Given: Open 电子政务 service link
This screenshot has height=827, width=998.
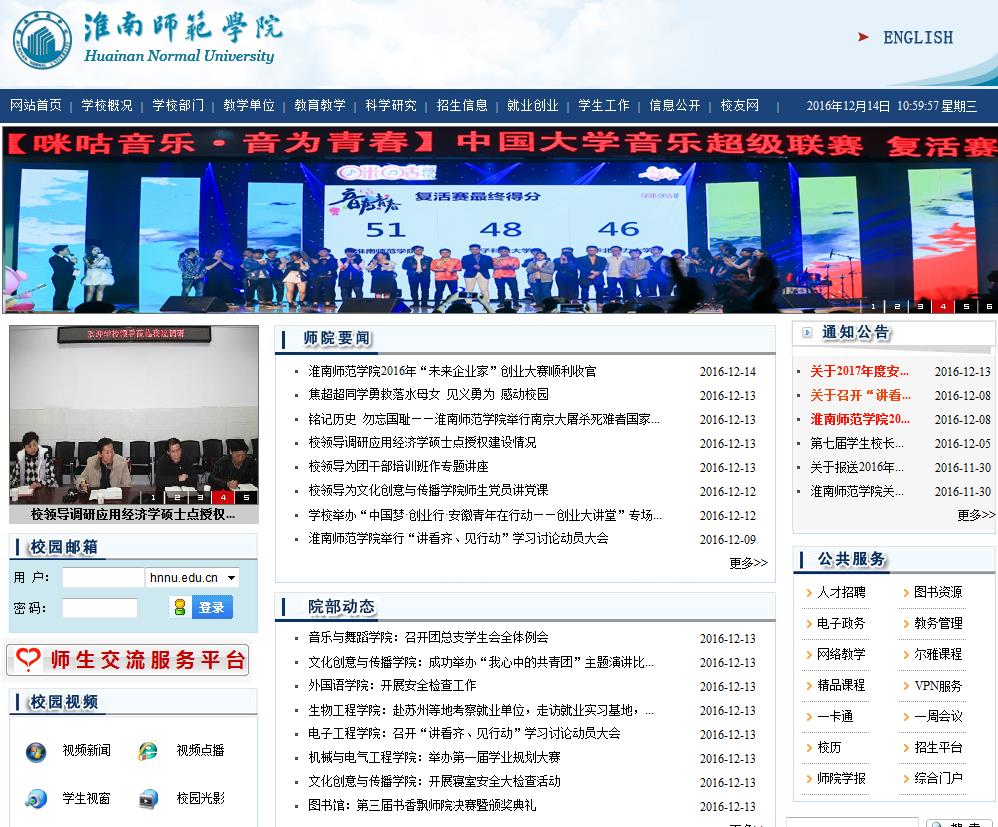Looking at the screenshot, I should click(x=840, y=623).
